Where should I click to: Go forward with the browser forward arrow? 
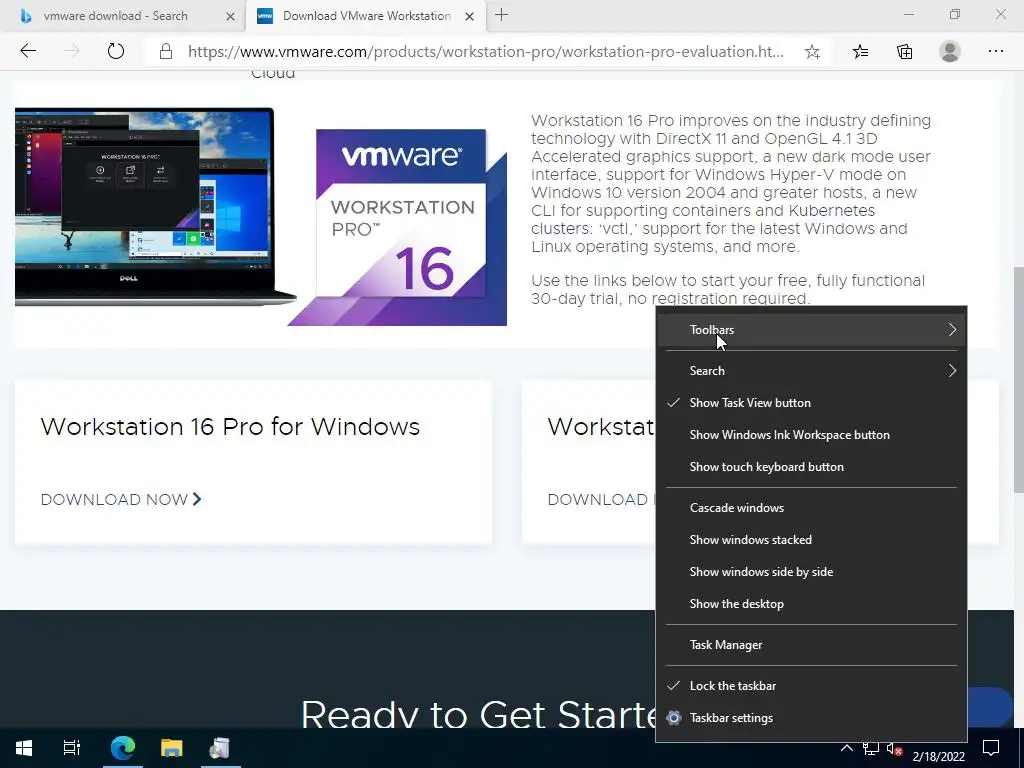(x=72, y=51)
